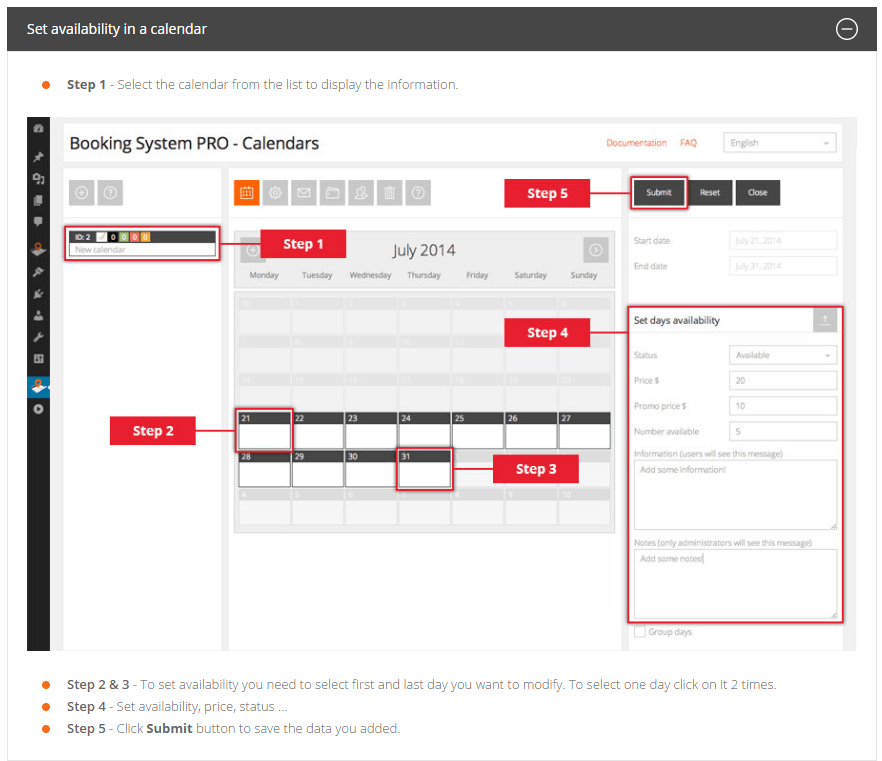
Task: Open the Help question-mark icon in the toolbar
Action: tap(417, 193)
